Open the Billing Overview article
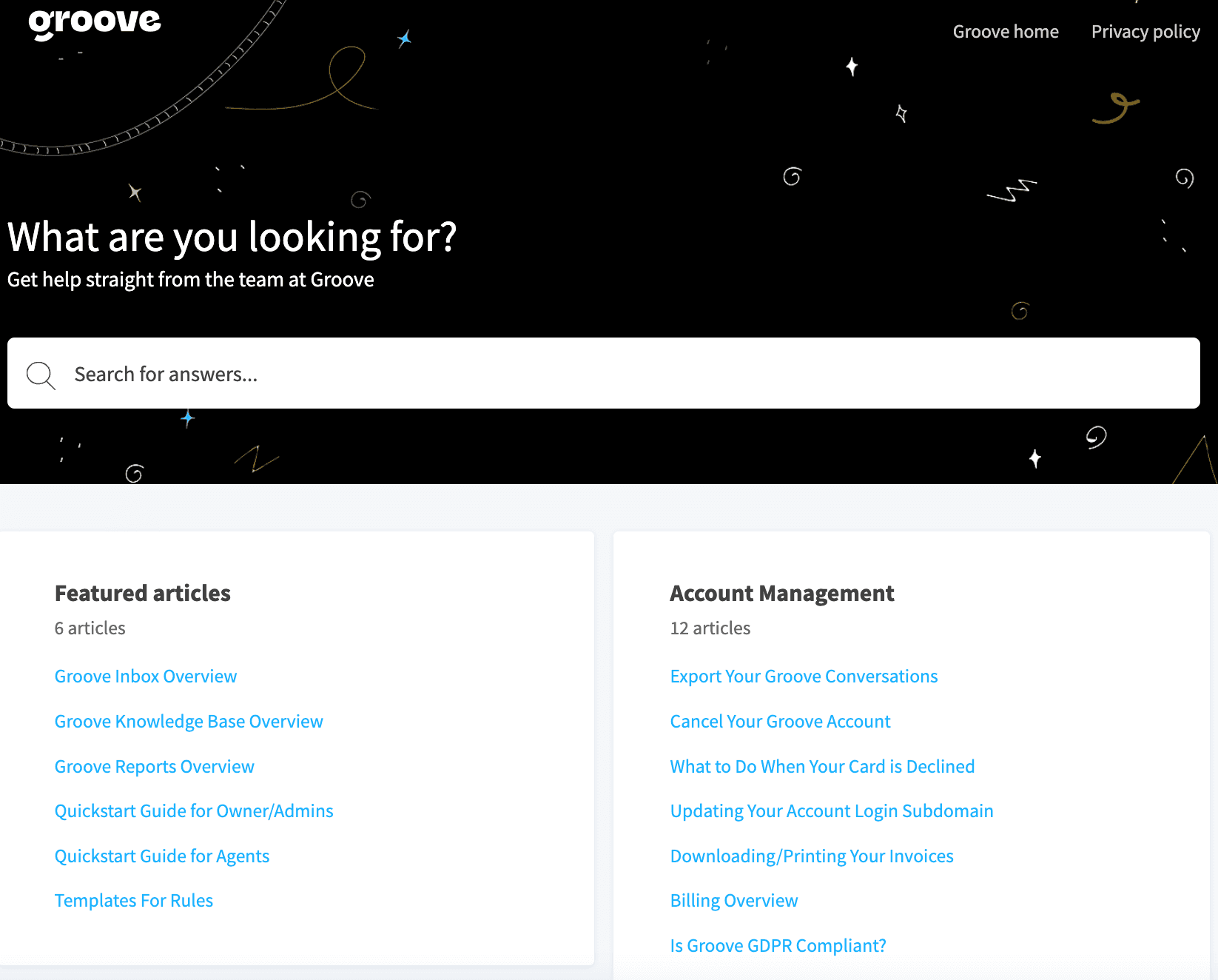The height and width of the screenshot is (980, 1218). [x=733, y=900]
